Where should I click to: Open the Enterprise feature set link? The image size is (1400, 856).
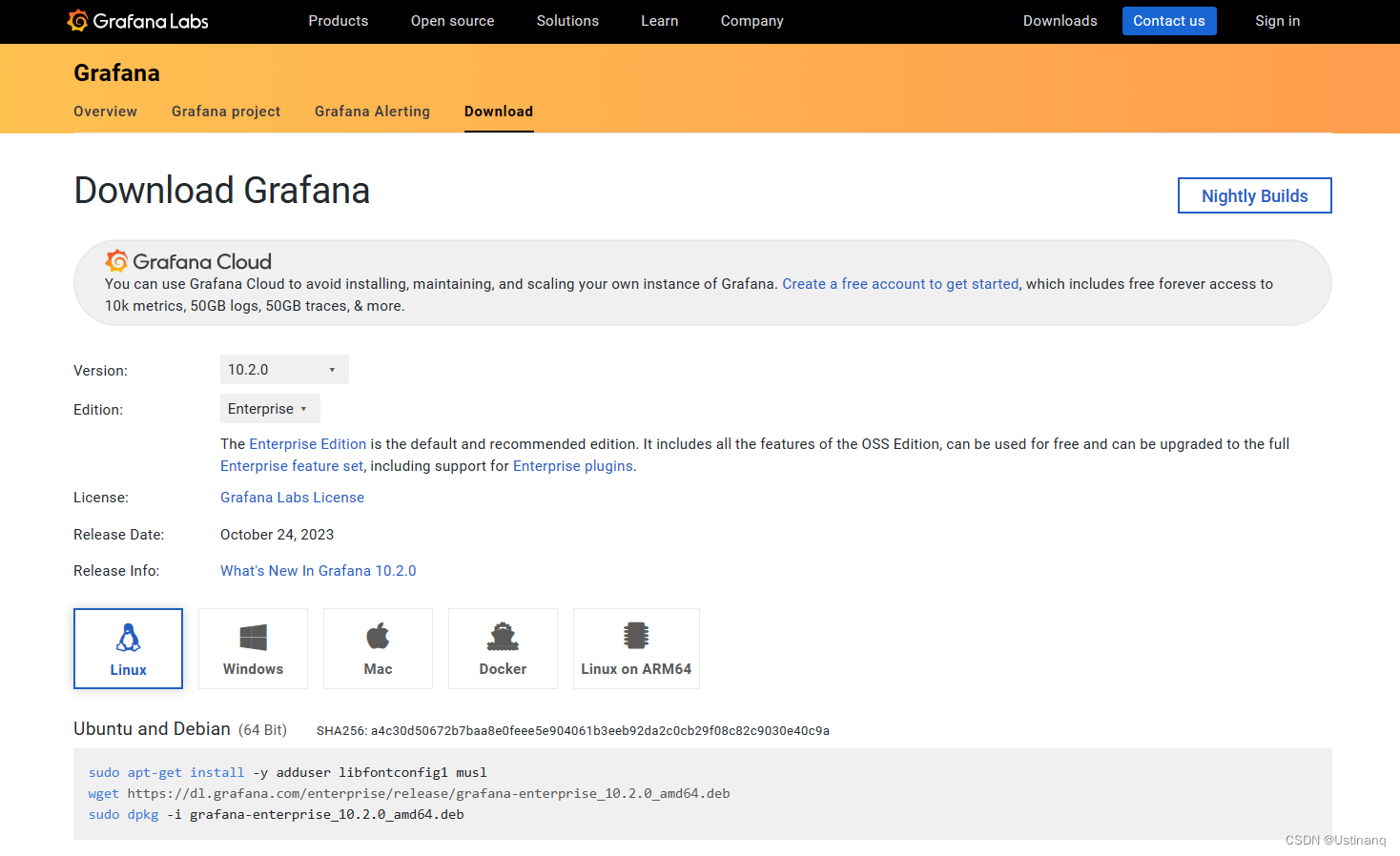point(292,466)
